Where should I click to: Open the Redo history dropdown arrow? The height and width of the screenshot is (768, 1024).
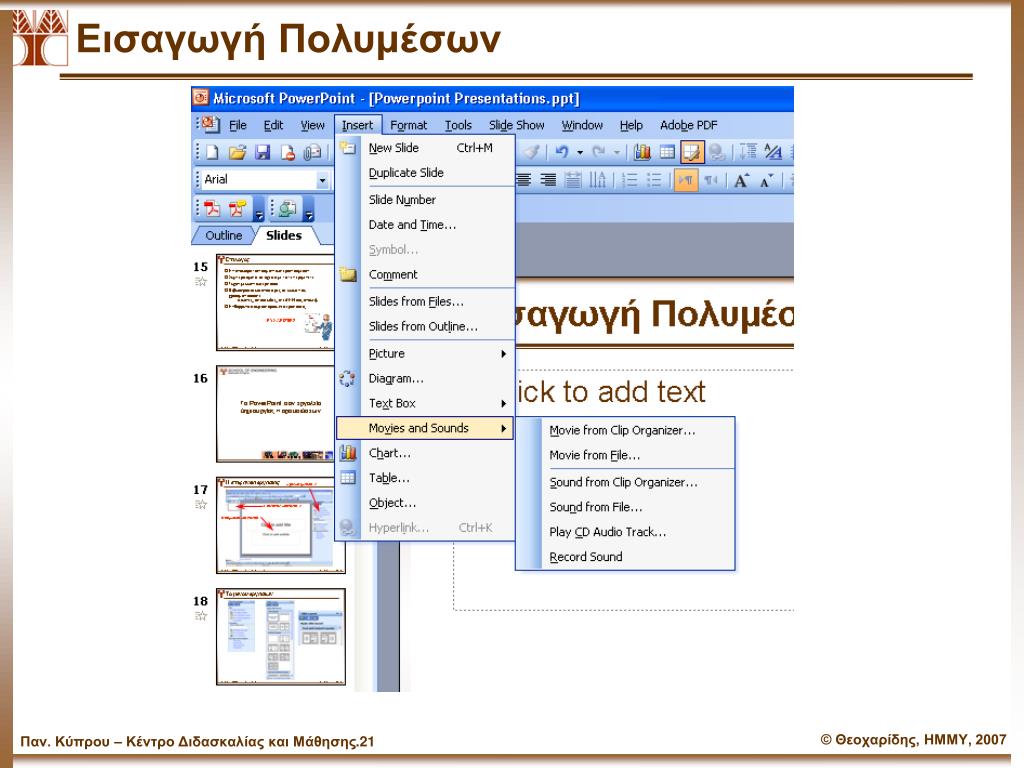point(616,153)
